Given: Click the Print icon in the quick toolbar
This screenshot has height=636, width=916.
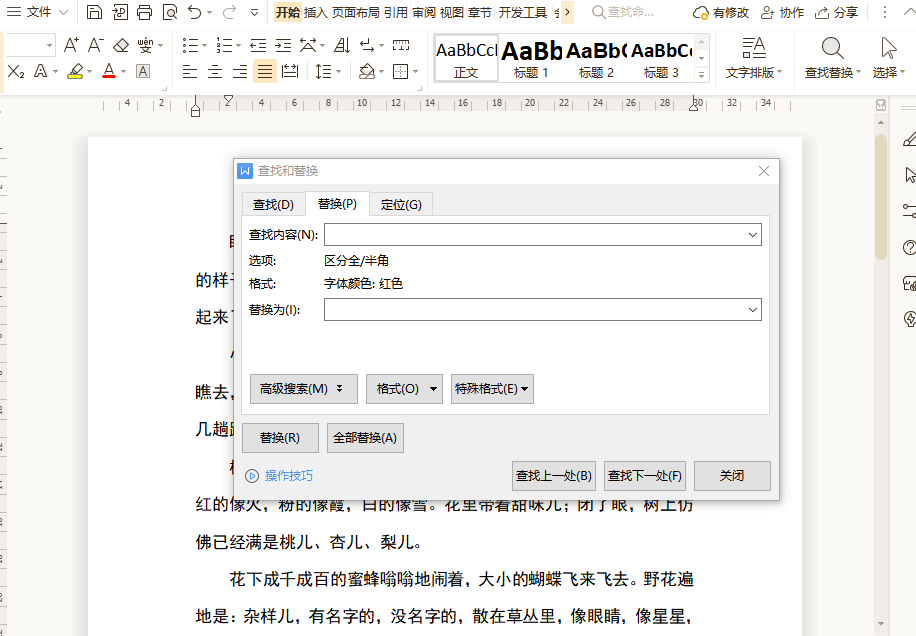Looking at the screenshot, I should (144, 12).
